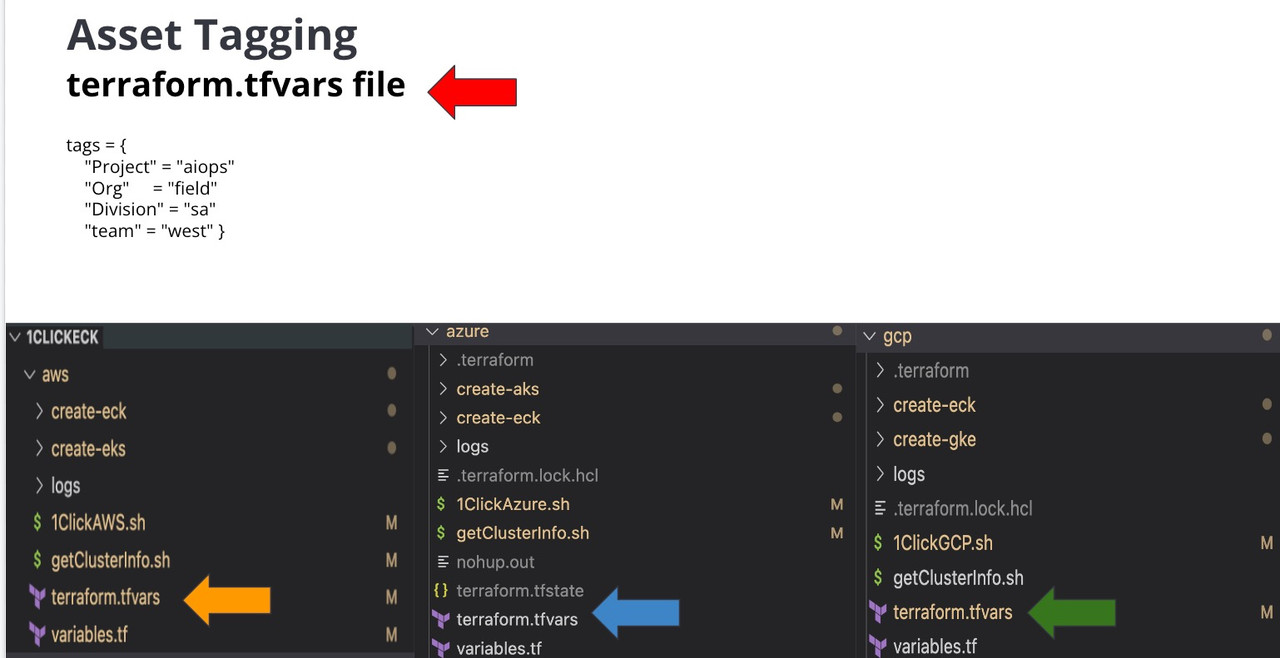Expand the create-gke folder
The width and height of the screenshot is (1280, 658).
point(880,439)
